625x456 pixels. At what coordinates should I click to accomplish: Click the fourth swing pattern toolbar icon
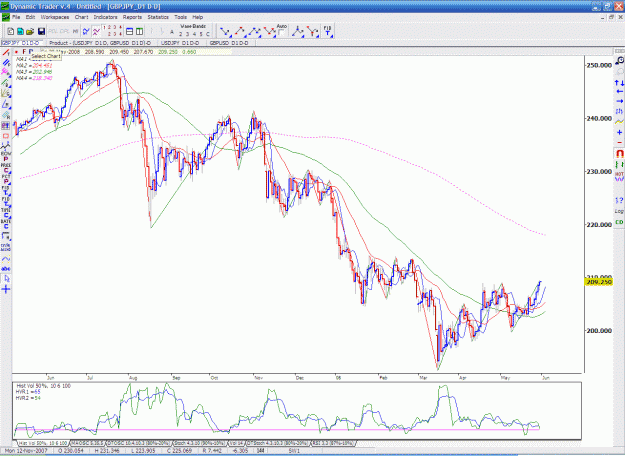pyautogui.click(x=269, y=31)
